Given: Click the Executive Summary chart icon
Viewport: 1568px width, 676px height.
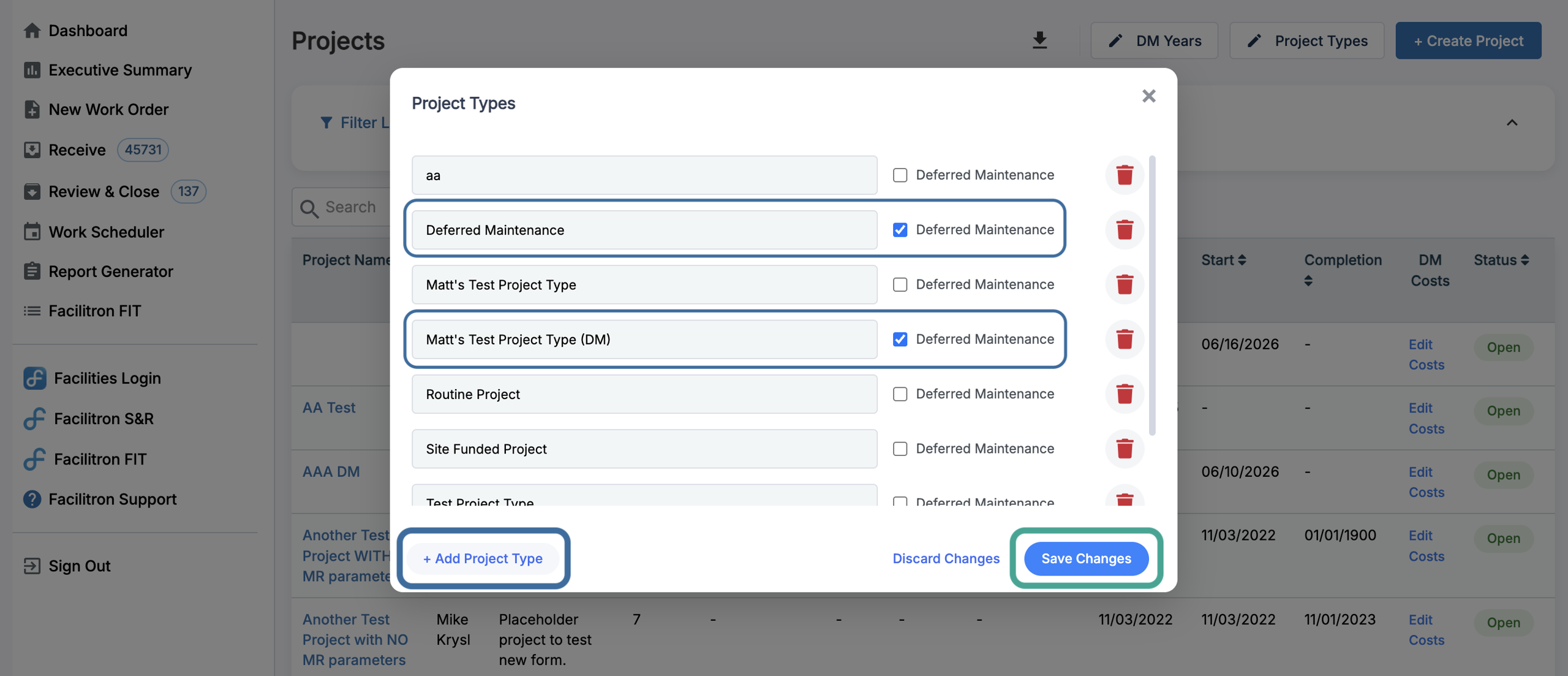Looking at the screenshot, I should 32,70.
